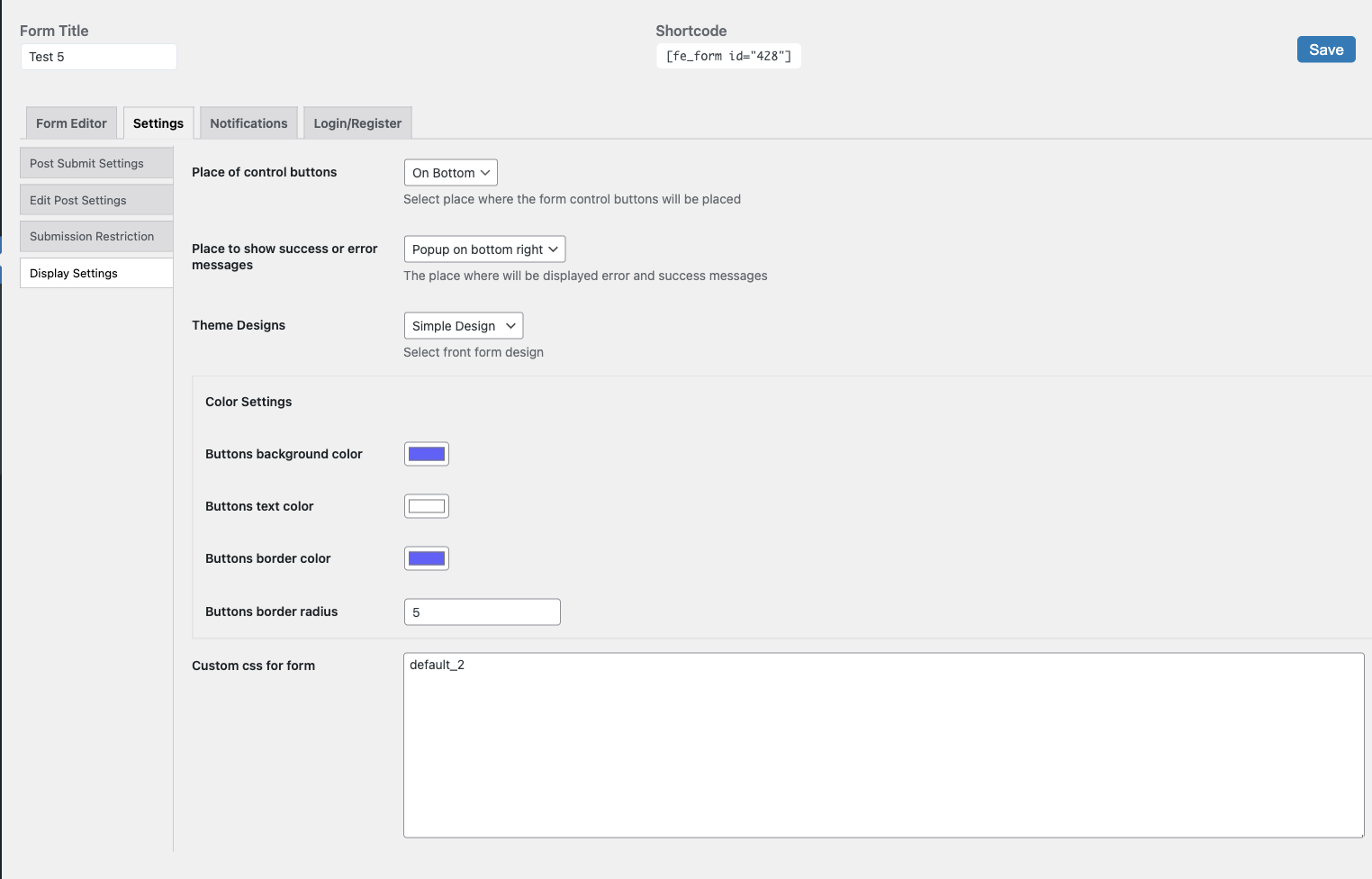Click into the Custom css for form textarea
Image resolution: width=1372 pixels, height=879 pixels.
(x=884, y=745)
